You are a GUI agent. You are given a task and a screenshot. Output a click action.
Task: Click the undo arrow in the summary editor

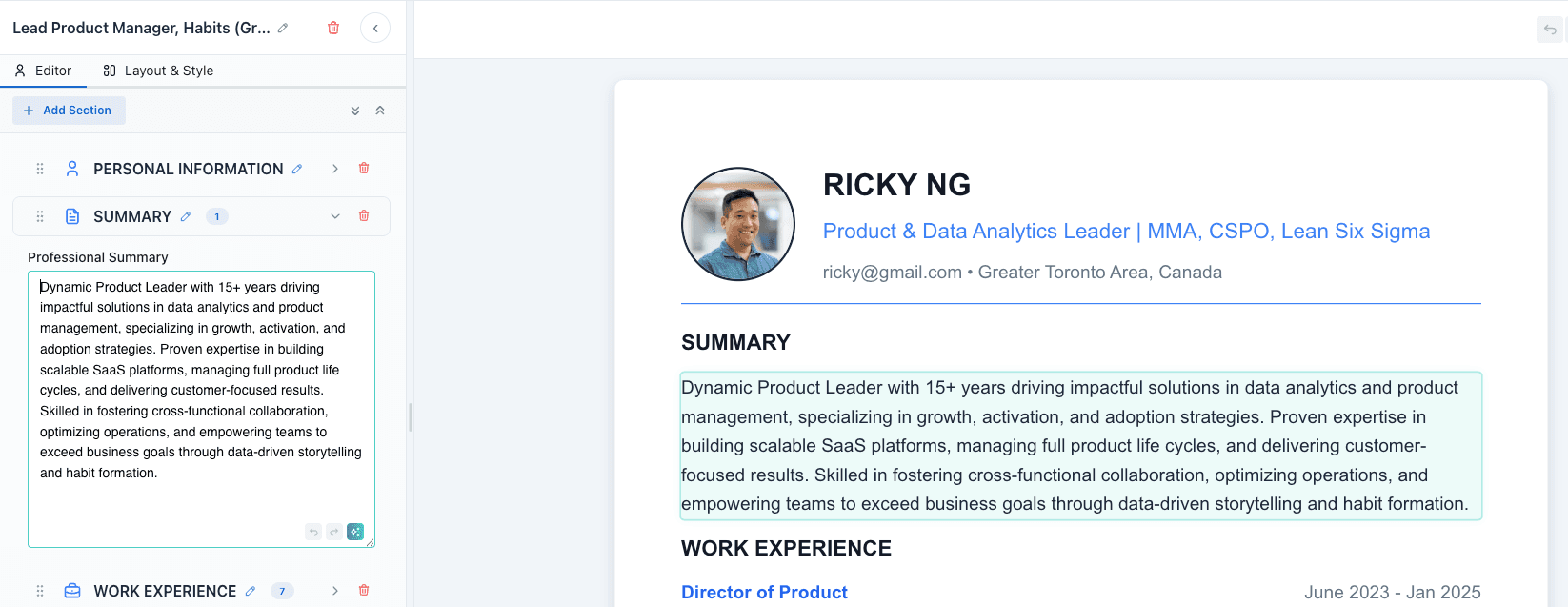(x=313, y=532)
